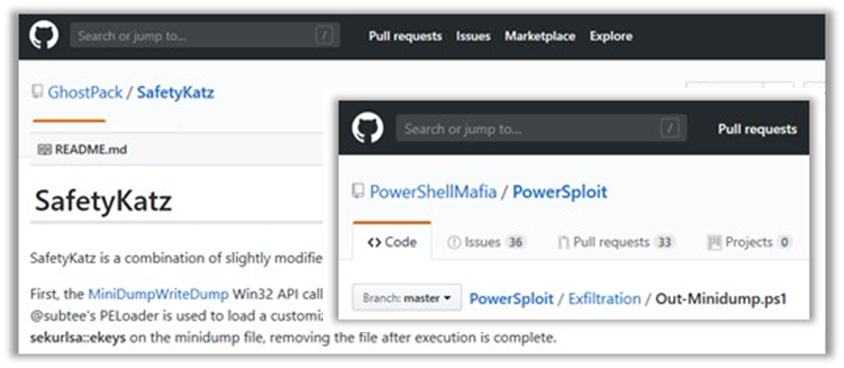Open Pull requests in SafetyKatz header
844x368 pixels.
point(405,37)
